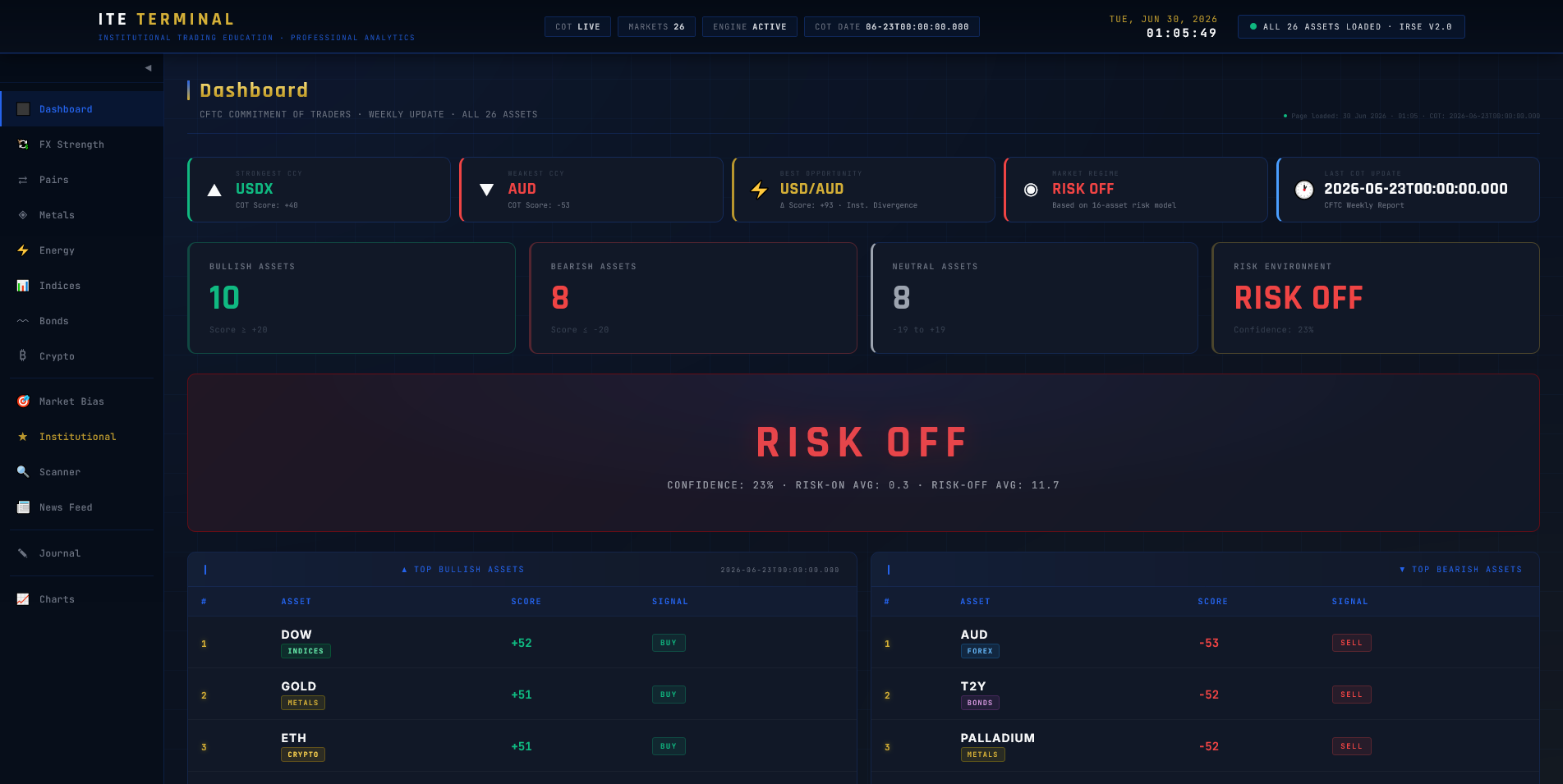Open the Neutral Assets card
Screen dimensions: 1563x784
[x=1035, y=298]
